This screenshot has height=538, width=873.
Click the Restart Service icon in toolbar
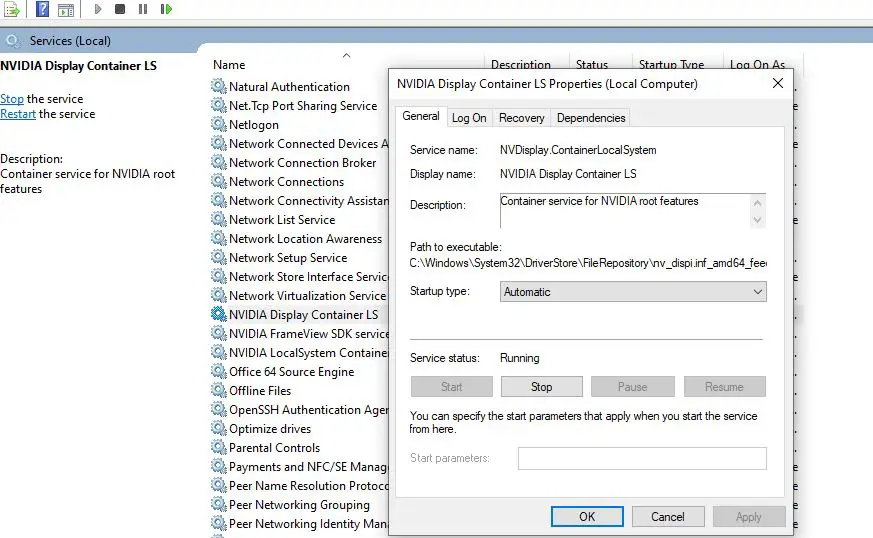coord(166,9)
